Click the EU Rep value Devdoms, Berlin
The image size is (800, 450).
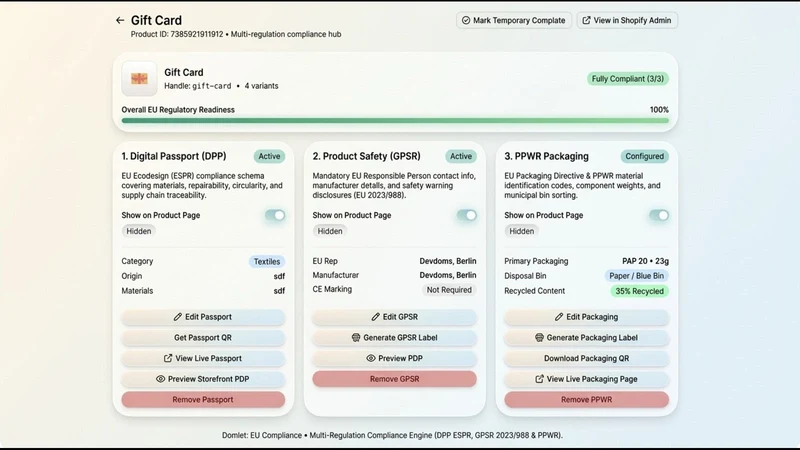coord(448,261)
